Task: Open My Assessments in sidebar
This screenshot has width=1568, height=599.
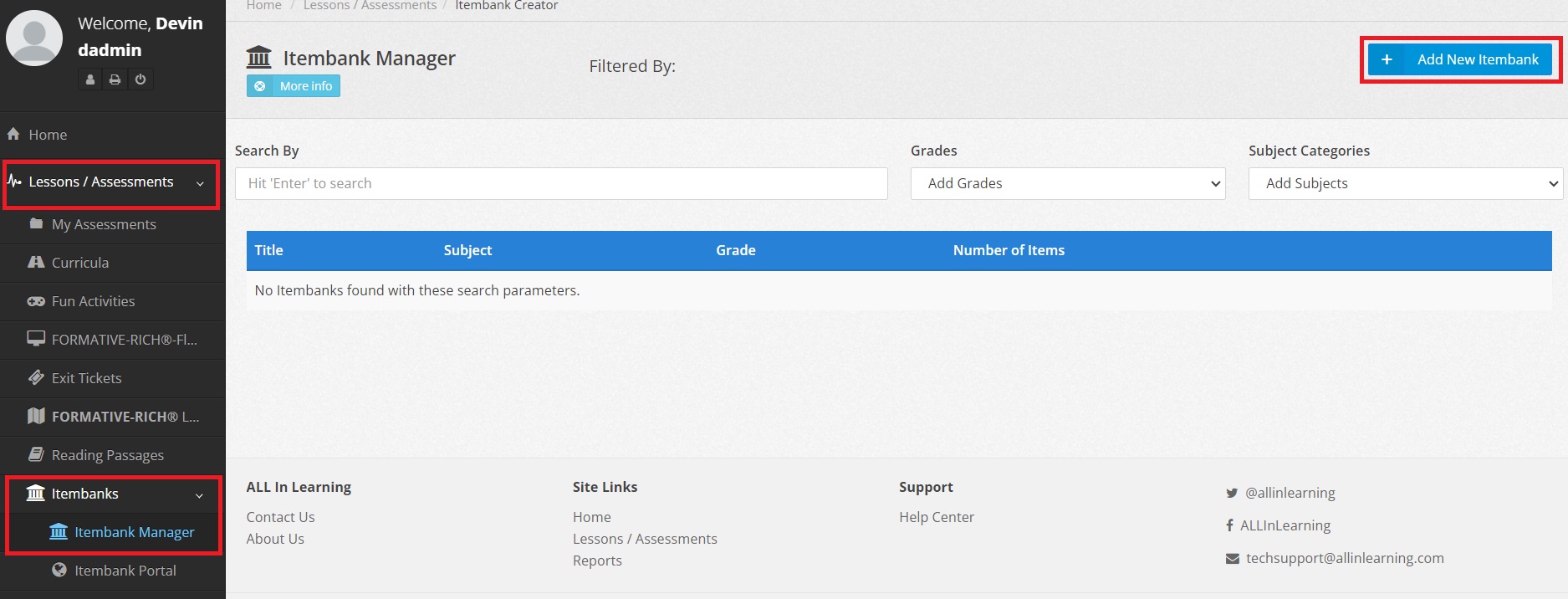Action: (x=104, y=224)
